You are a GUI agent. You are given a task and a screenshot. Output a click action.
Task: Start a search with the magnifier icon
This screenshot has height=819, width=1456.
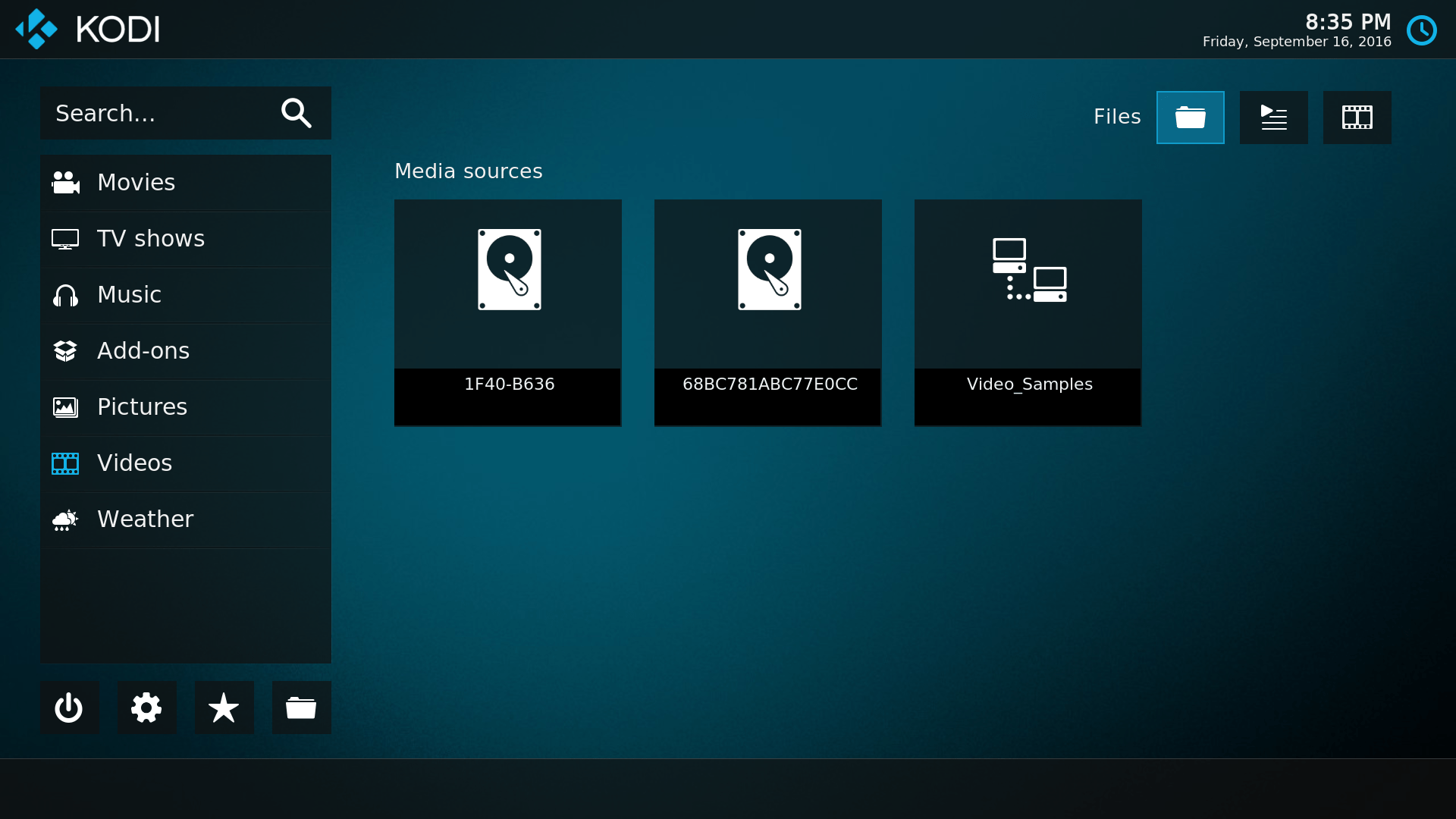297,113
